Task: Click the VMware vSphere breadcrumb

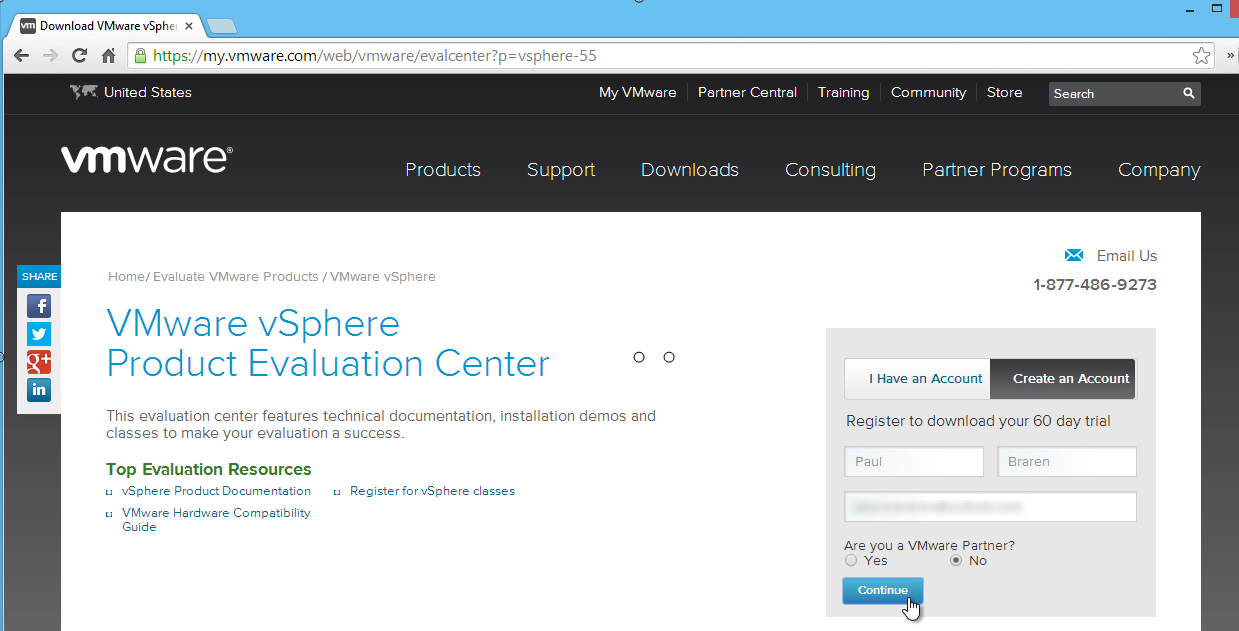Action: click(x=383, y=276)
